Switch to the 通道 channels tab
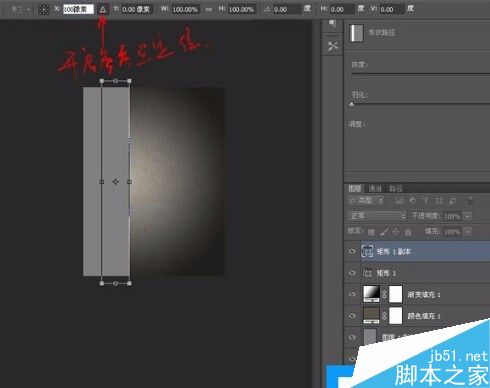Viewport: 490px width, 388px height. [x=375, y=188]
